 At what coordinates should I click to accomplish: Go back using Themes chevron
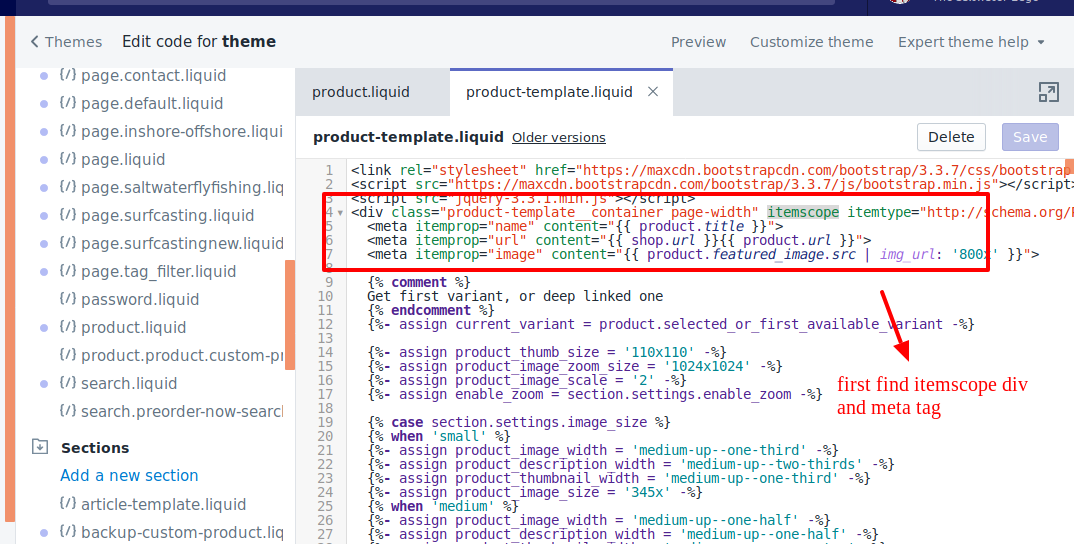coord(35,42)
